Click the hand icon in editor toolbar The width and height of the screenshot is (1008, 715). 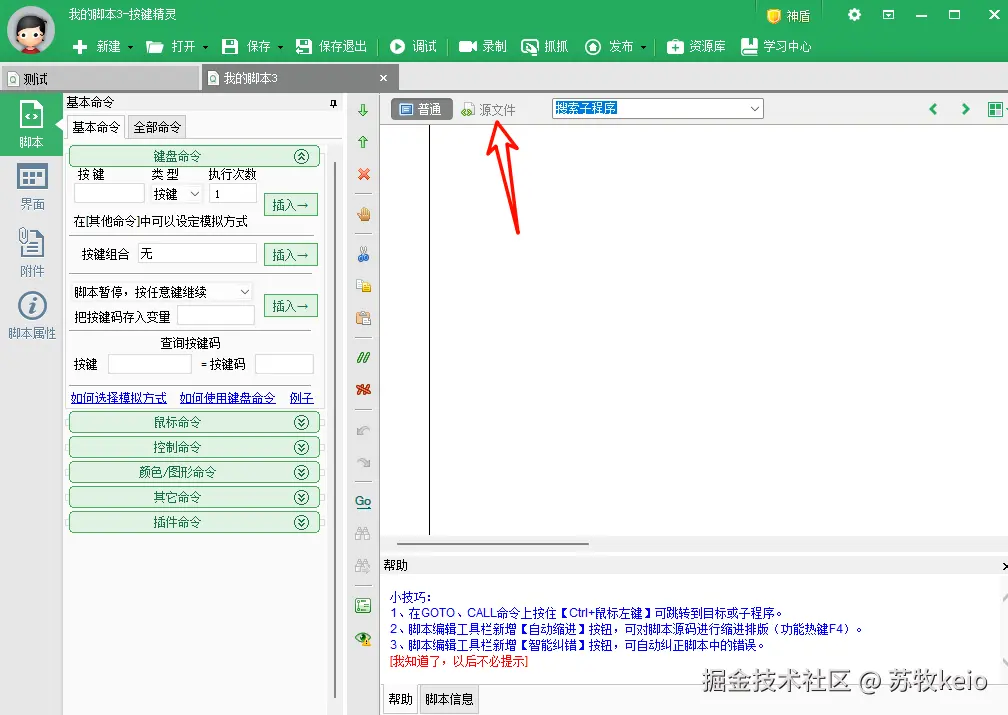pos(363,214)
